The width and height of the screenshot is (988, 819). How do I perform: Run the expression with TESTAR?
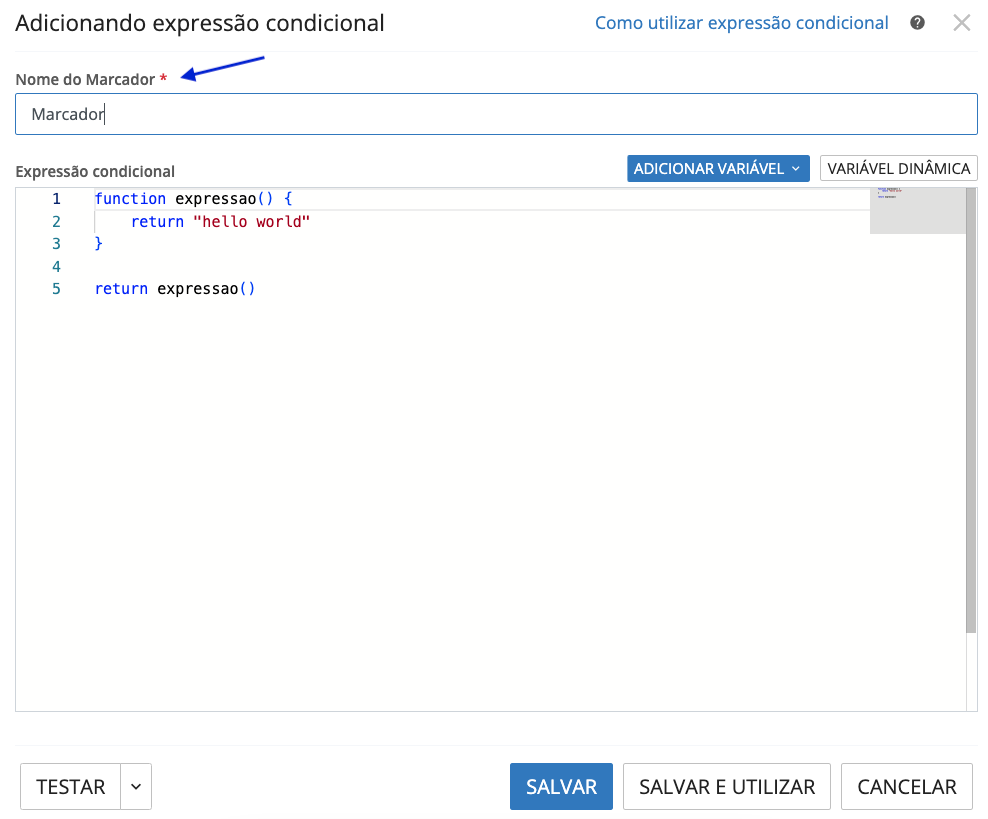coord(70,787)
